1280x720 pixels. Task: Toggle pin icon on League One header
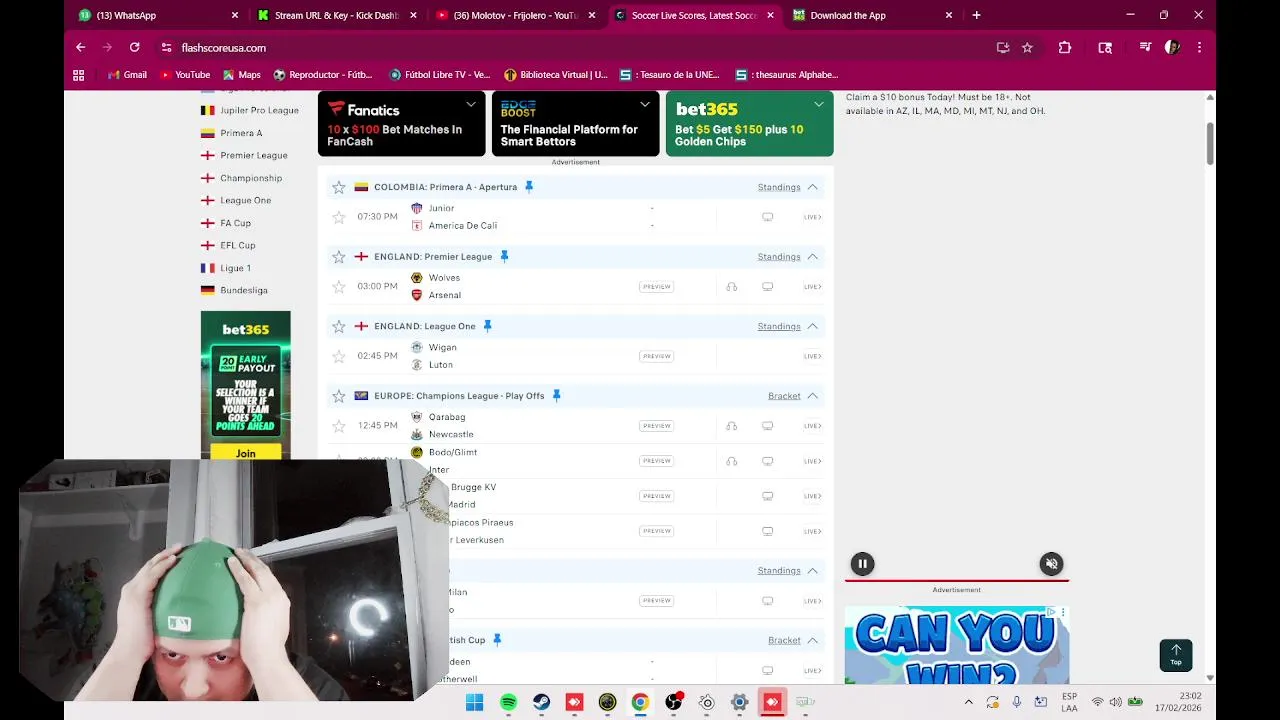[487, 326]
